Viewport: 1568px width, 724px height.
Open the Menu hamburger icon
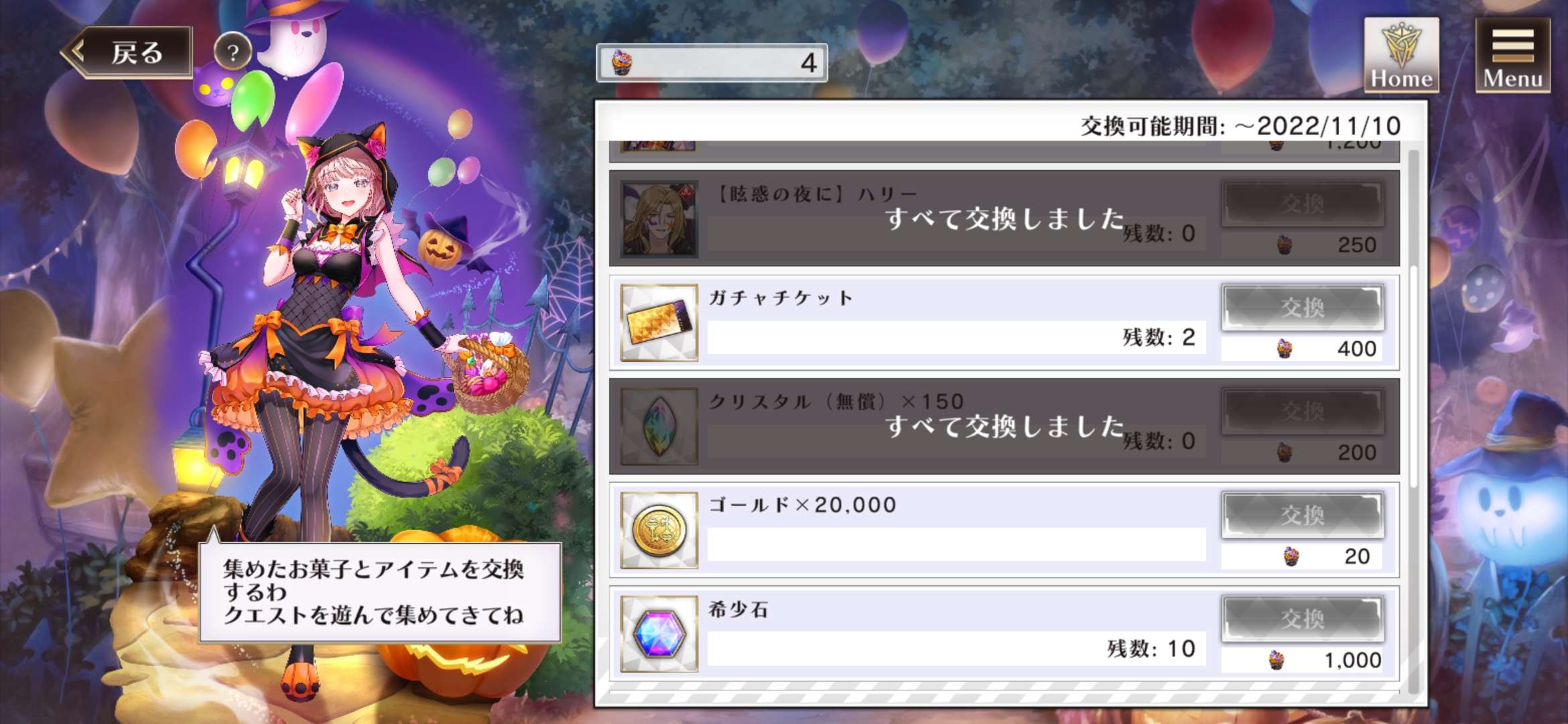1512,55
